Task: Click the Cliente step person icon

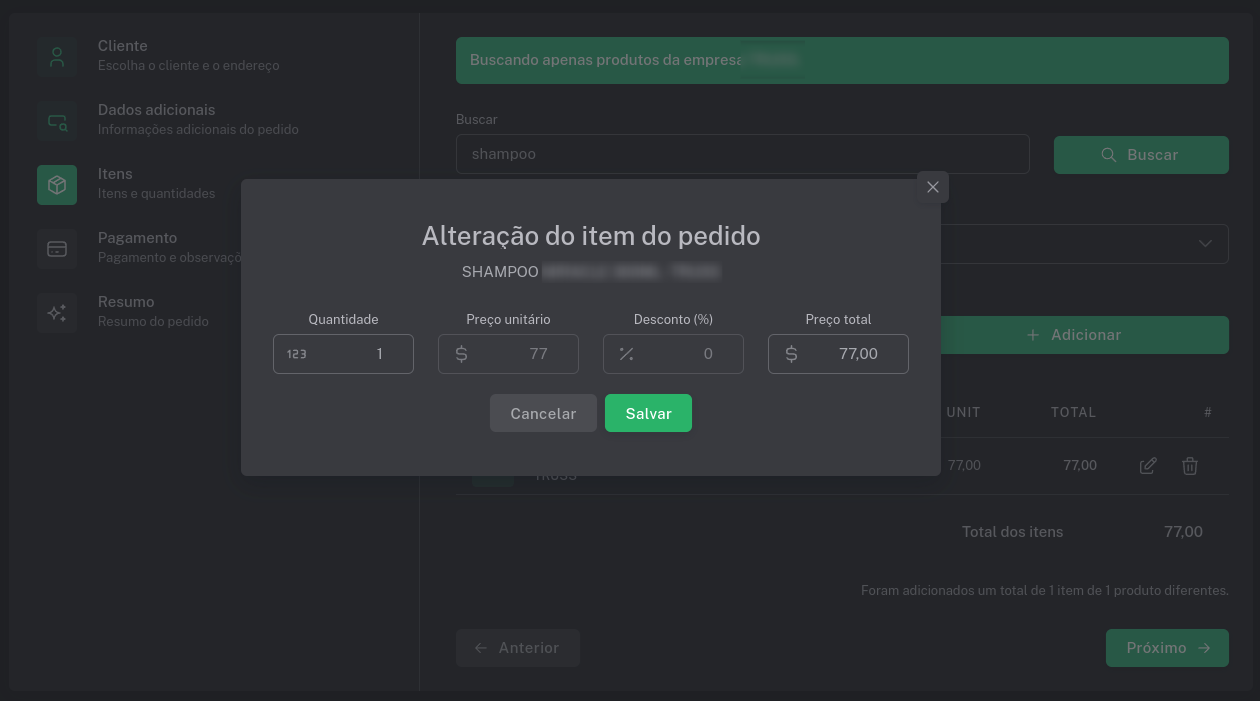Action: [57, 57]
